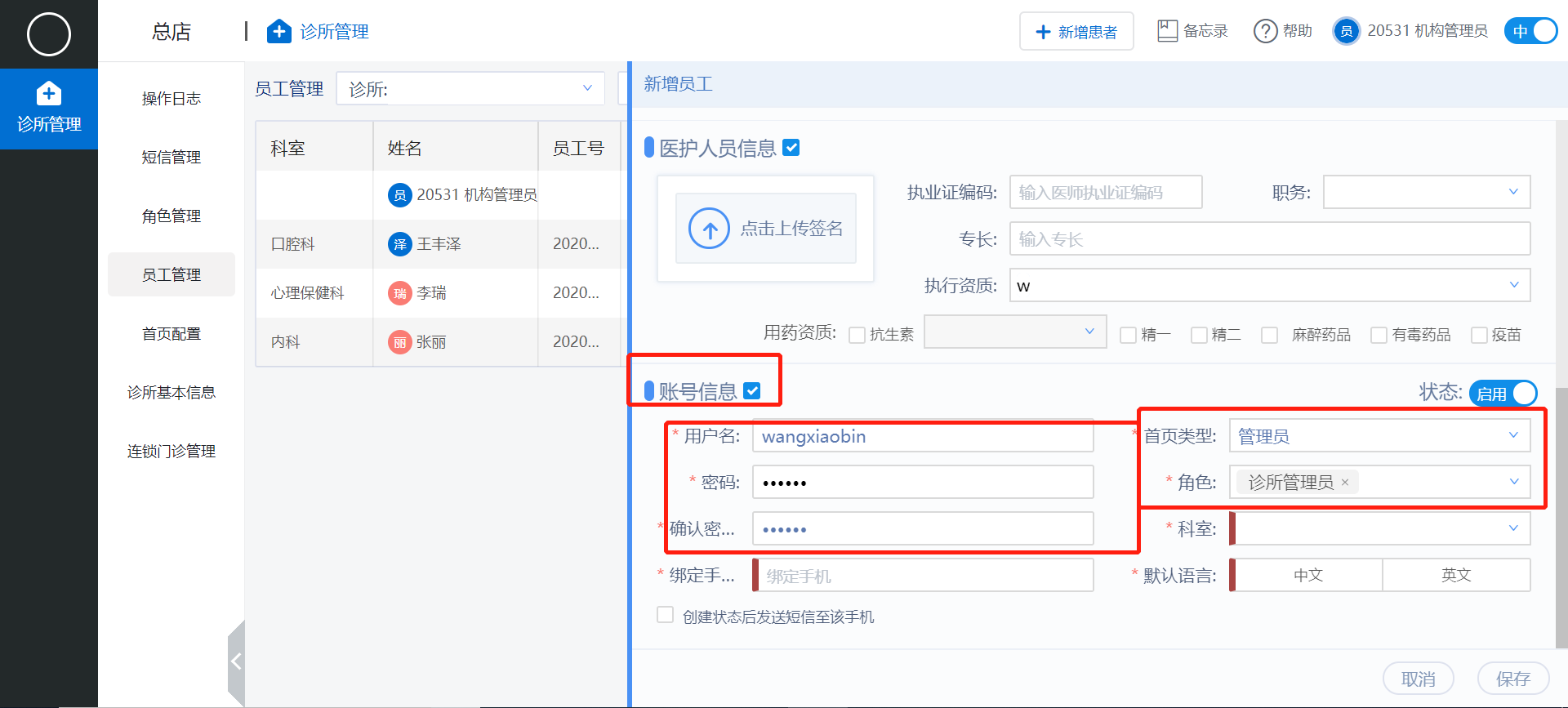Image resolution: width=1568 pixels, height=708 pixels.
Task: Click 姓名 column header
Action: pyautogui.click(x=456, y=148)
